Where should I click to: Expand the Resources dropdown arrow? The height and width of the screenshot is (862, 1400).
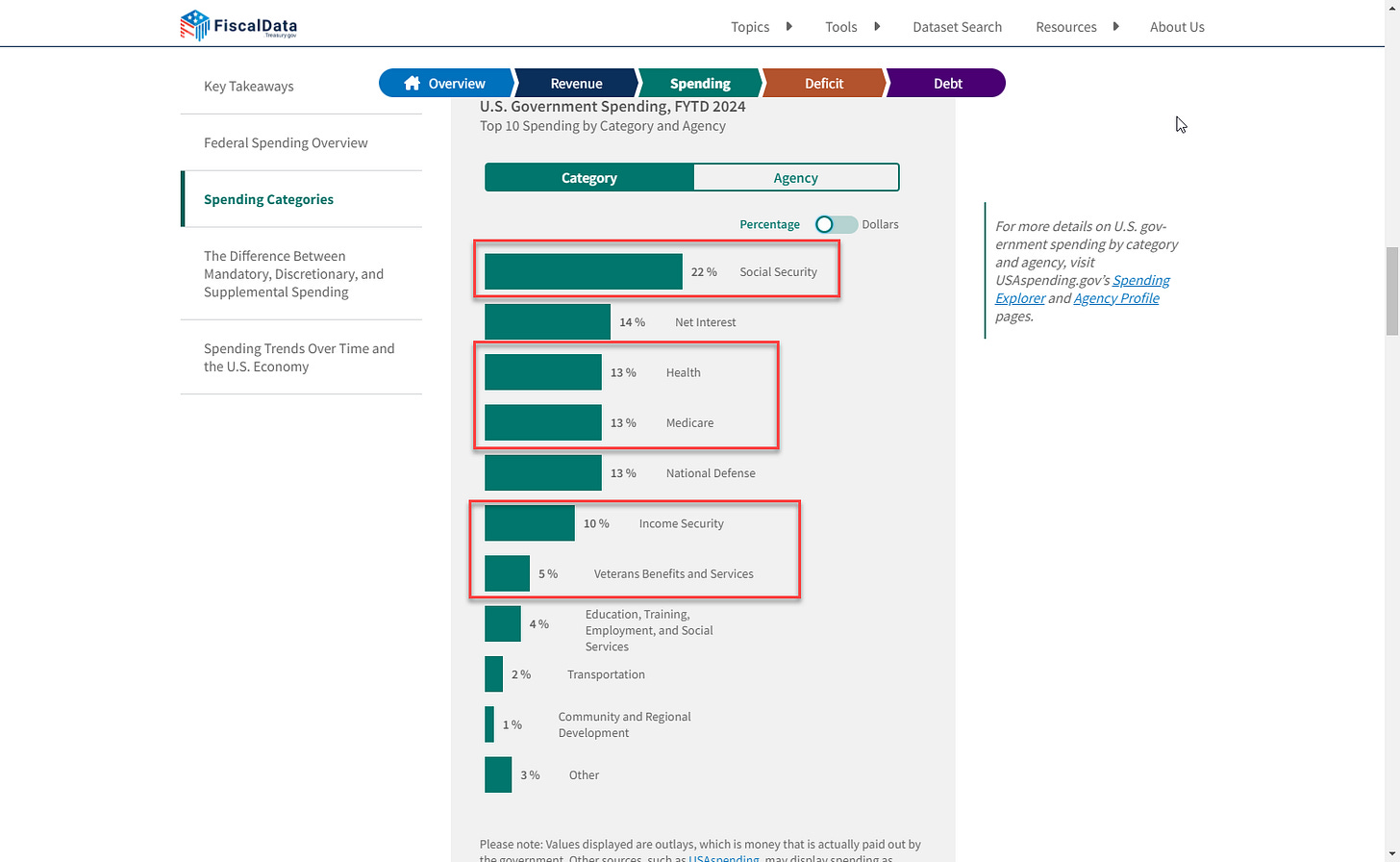[1115, 27]
